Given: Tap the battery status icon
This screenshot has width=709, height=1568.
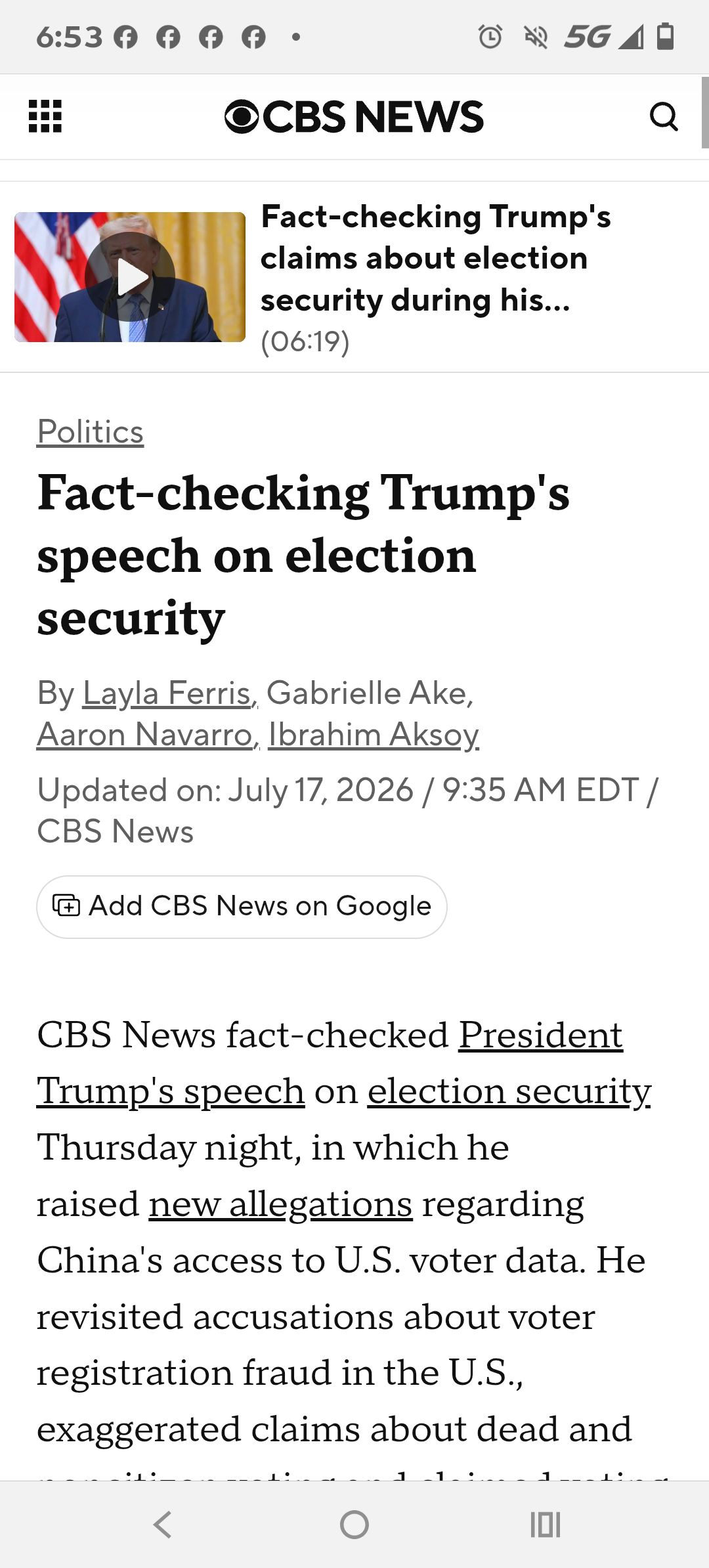Looking at the screenshot, I should [x=666, y=36].
